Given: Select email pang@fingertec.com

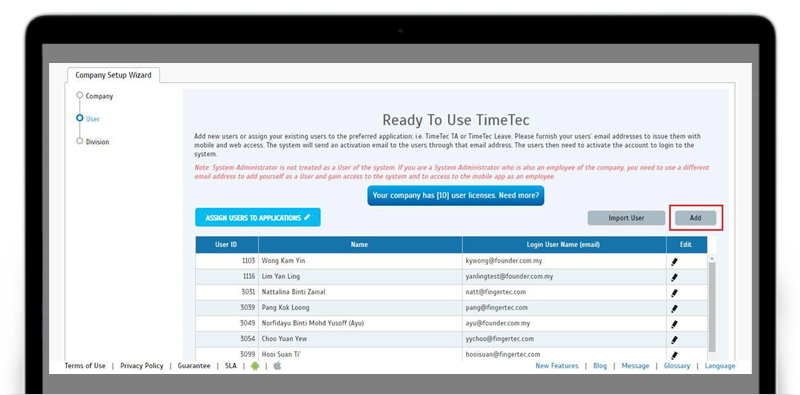Looking at the screenshot, I should tap(496, 308).
